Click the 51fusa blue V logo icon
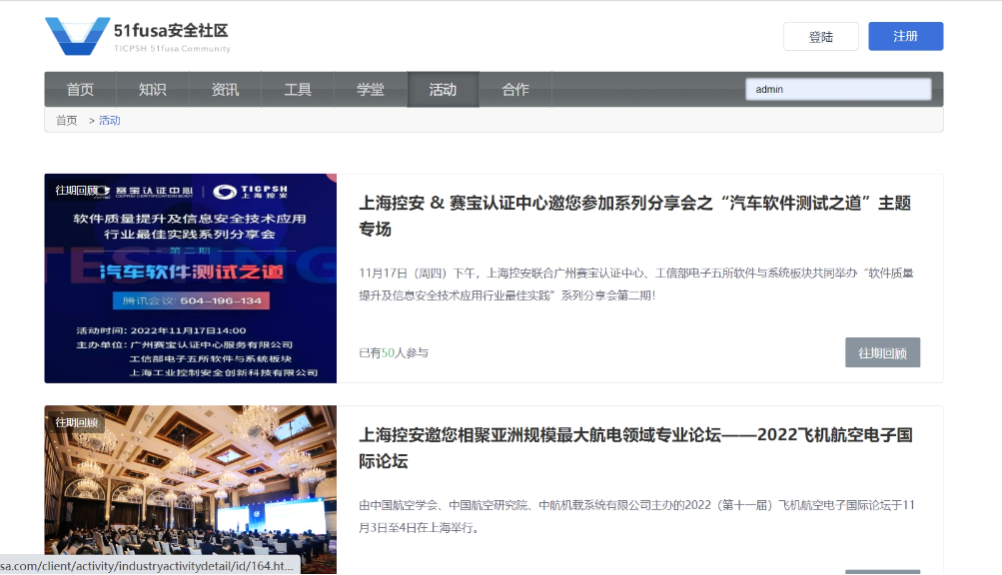 (x=77, y=36)
